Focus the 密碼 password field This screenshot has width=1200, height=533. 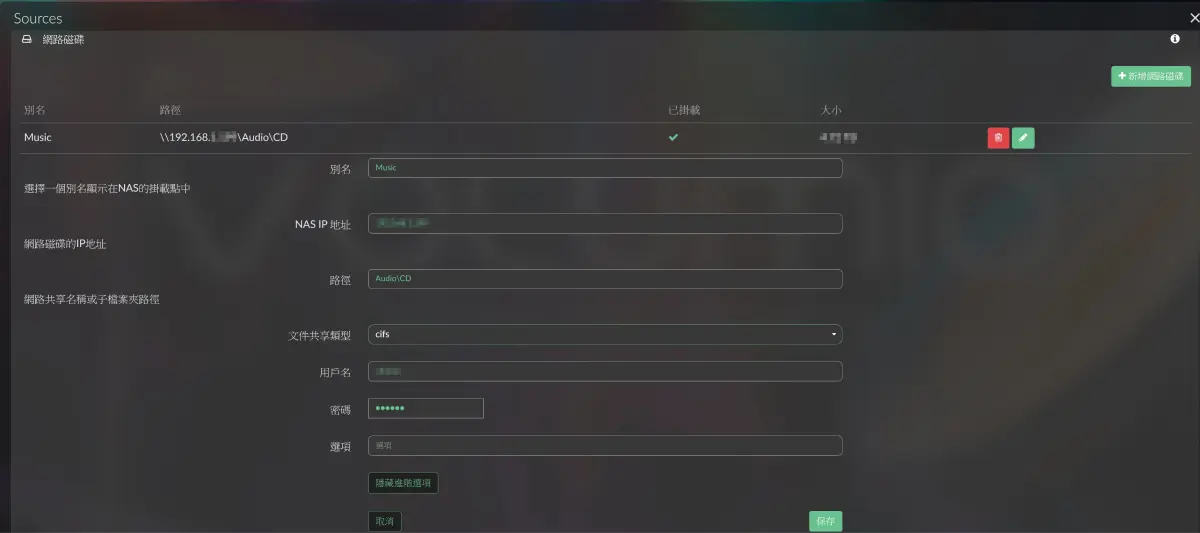(426, 408)
